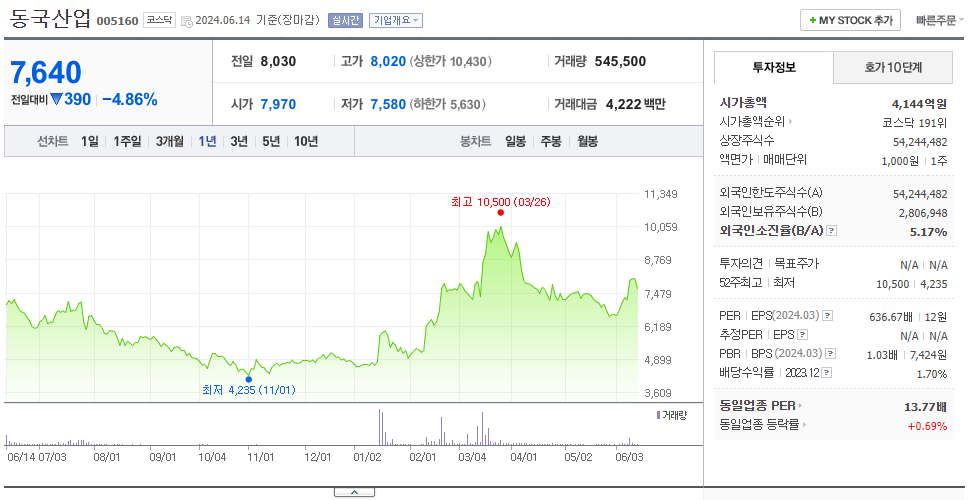Show the 월봉 candlestick chart
The height and width of the screenshot is (500, 968).
pyautogui.click(x=588, y=141)
